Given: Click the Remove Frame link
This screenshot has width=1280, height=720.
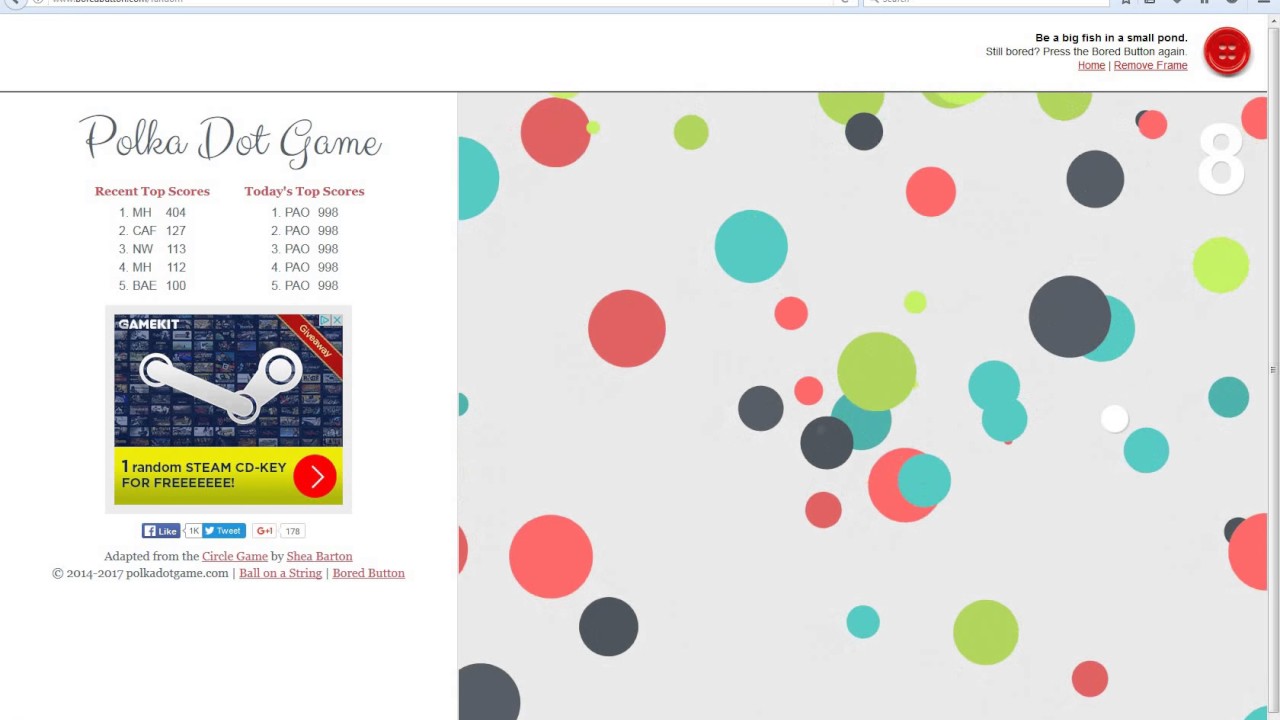Looking at the screenshot, I should pos(1150,65).
